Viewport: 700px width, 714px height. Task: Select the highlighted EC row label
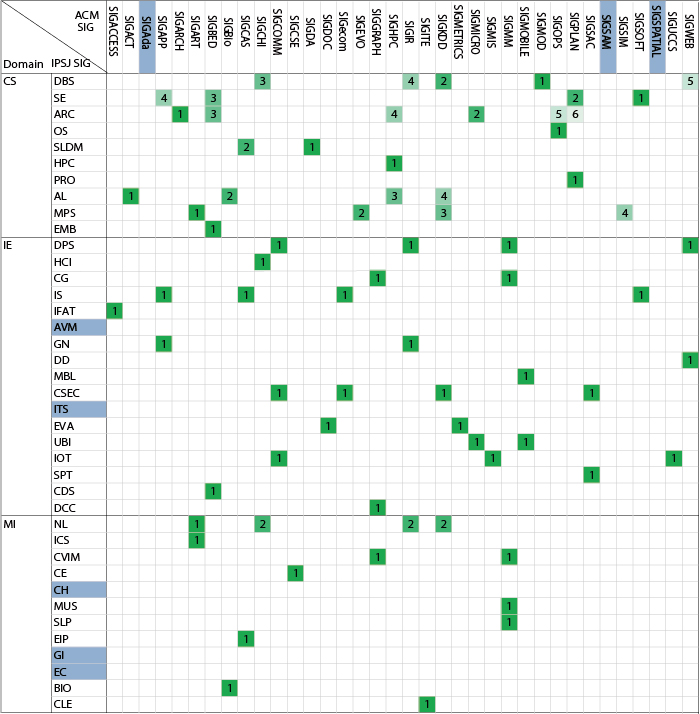coord(79,672)
